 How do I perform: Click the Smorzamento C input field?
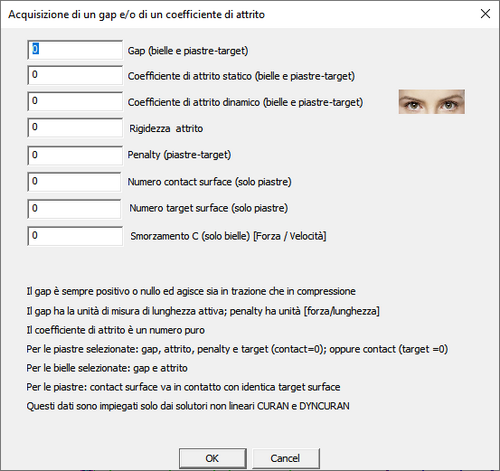(x=75, y=236)
